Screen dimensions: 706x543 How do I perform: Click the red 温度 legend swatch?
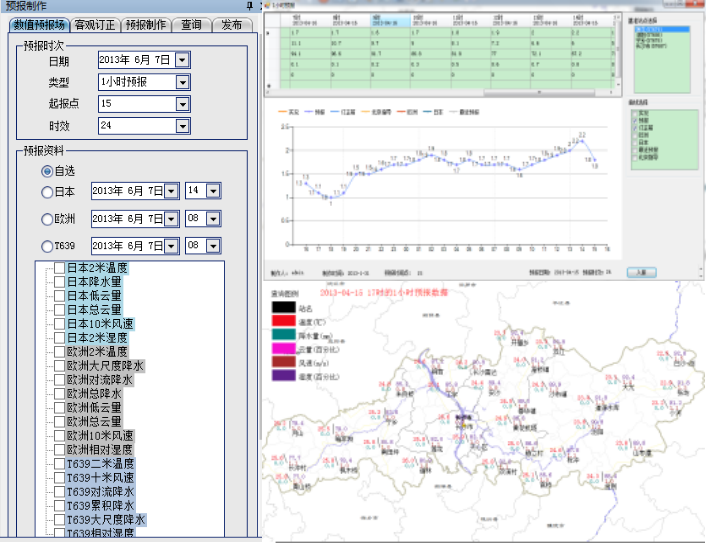pyautogui.click(x=285, y=322)
